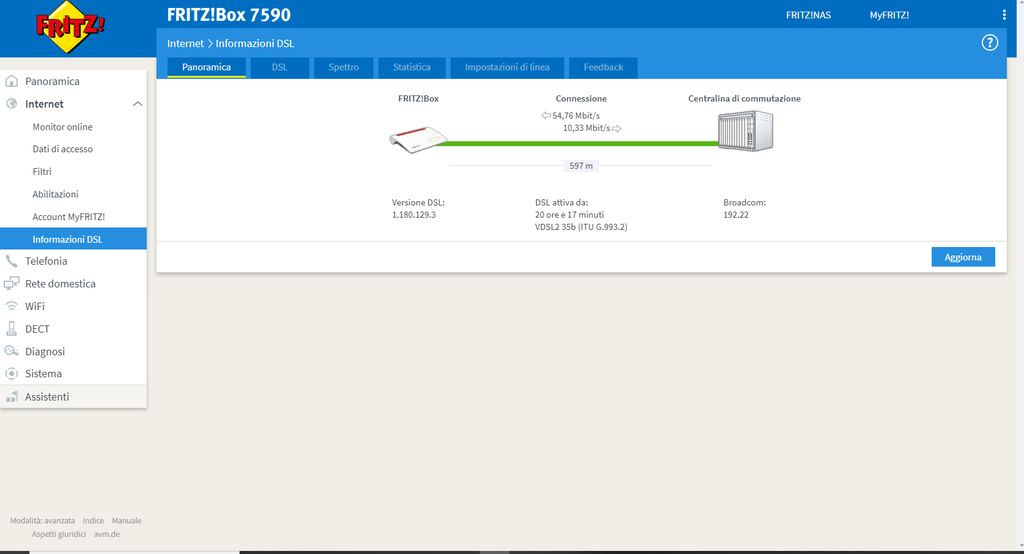Open MyFRITZ! link in header
Image resolution: width=1024 pixels, height=554 pixels.
(889, 15)
